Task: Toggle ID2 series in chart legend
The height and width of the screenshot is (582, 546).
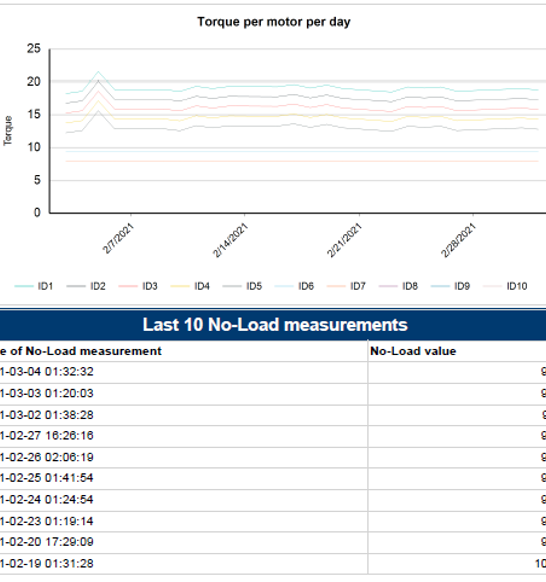Action: coord(86,286)
